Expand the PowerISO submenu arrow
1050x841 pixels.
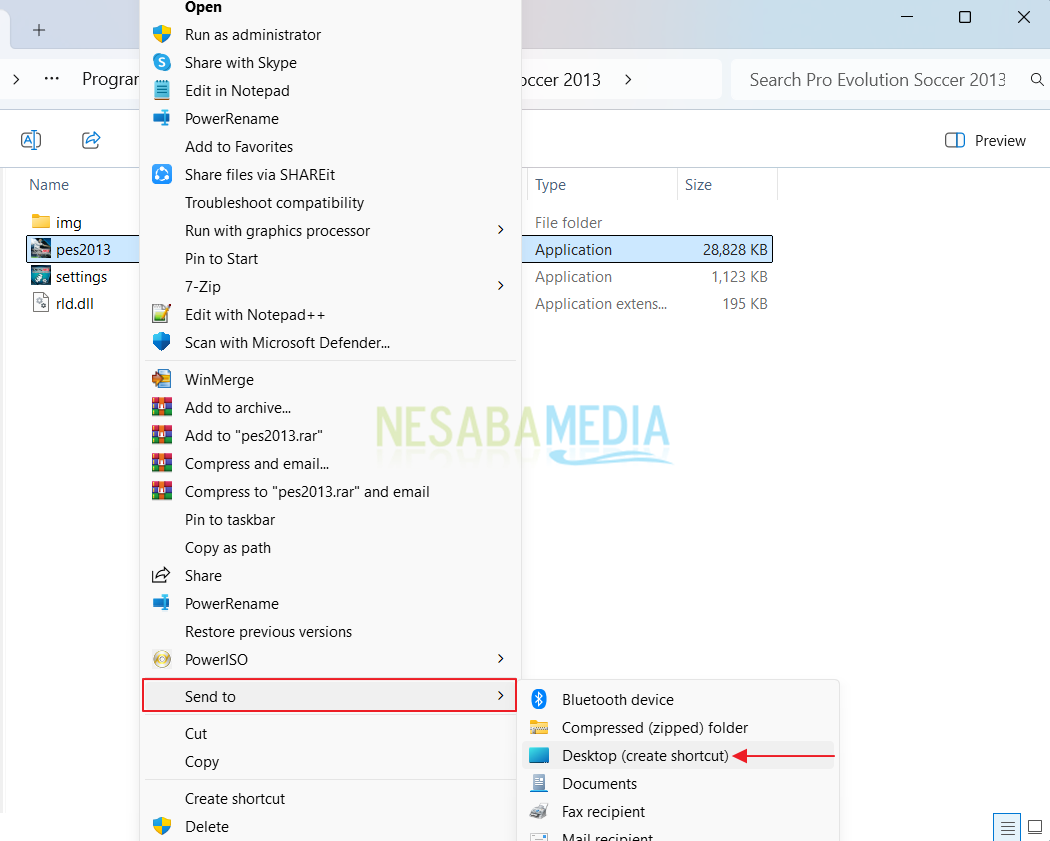(500, 659)
